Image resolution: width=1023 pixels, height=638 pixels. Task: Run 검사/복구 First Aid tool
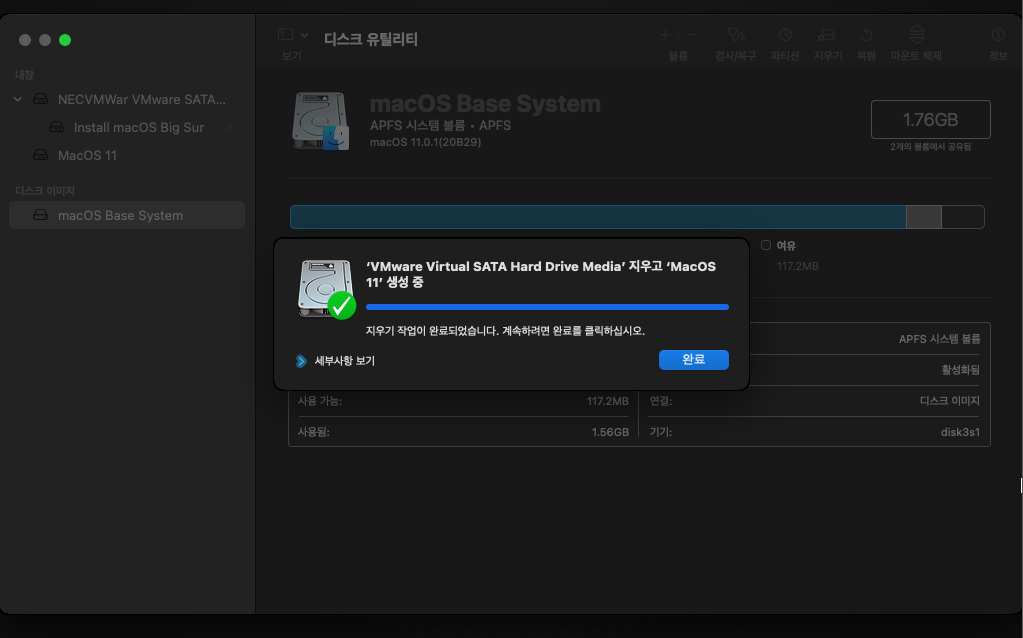[x=735, y=35]
